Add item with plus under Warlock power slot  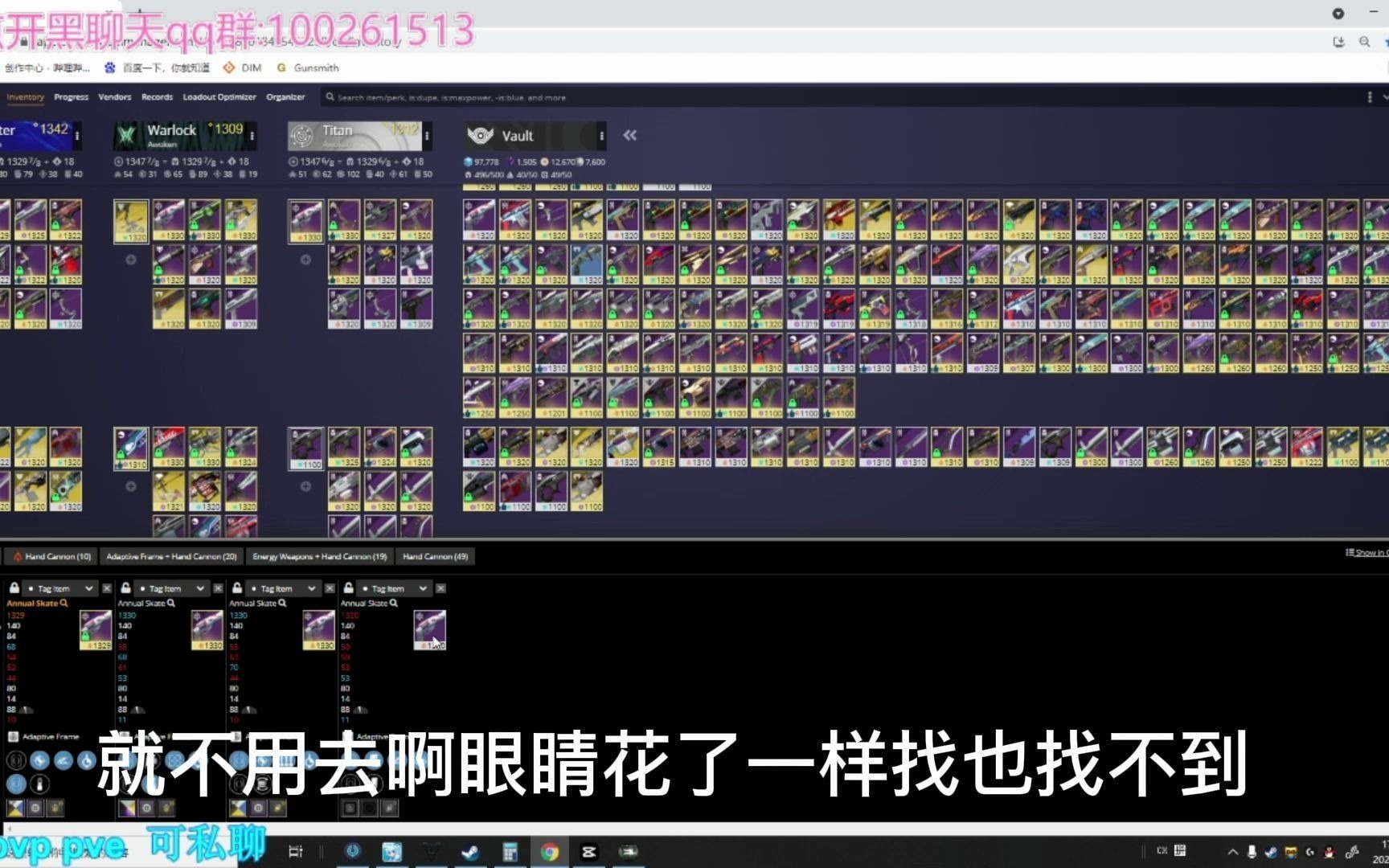tap(131, 486)
